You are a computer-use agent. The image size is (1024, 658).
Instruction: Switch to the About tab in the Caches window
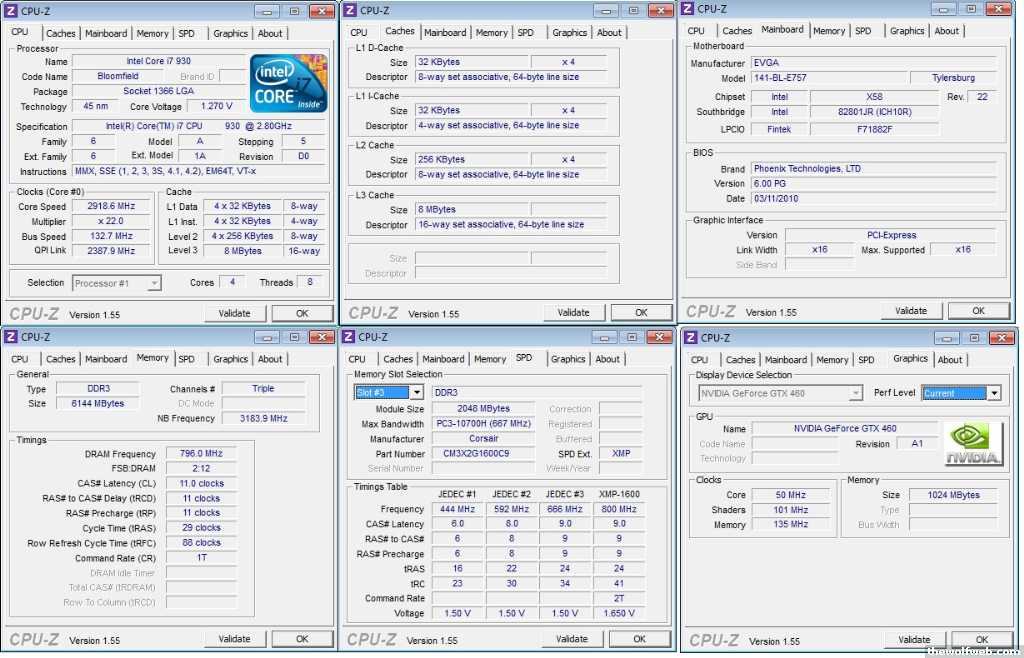click(609, 33)
